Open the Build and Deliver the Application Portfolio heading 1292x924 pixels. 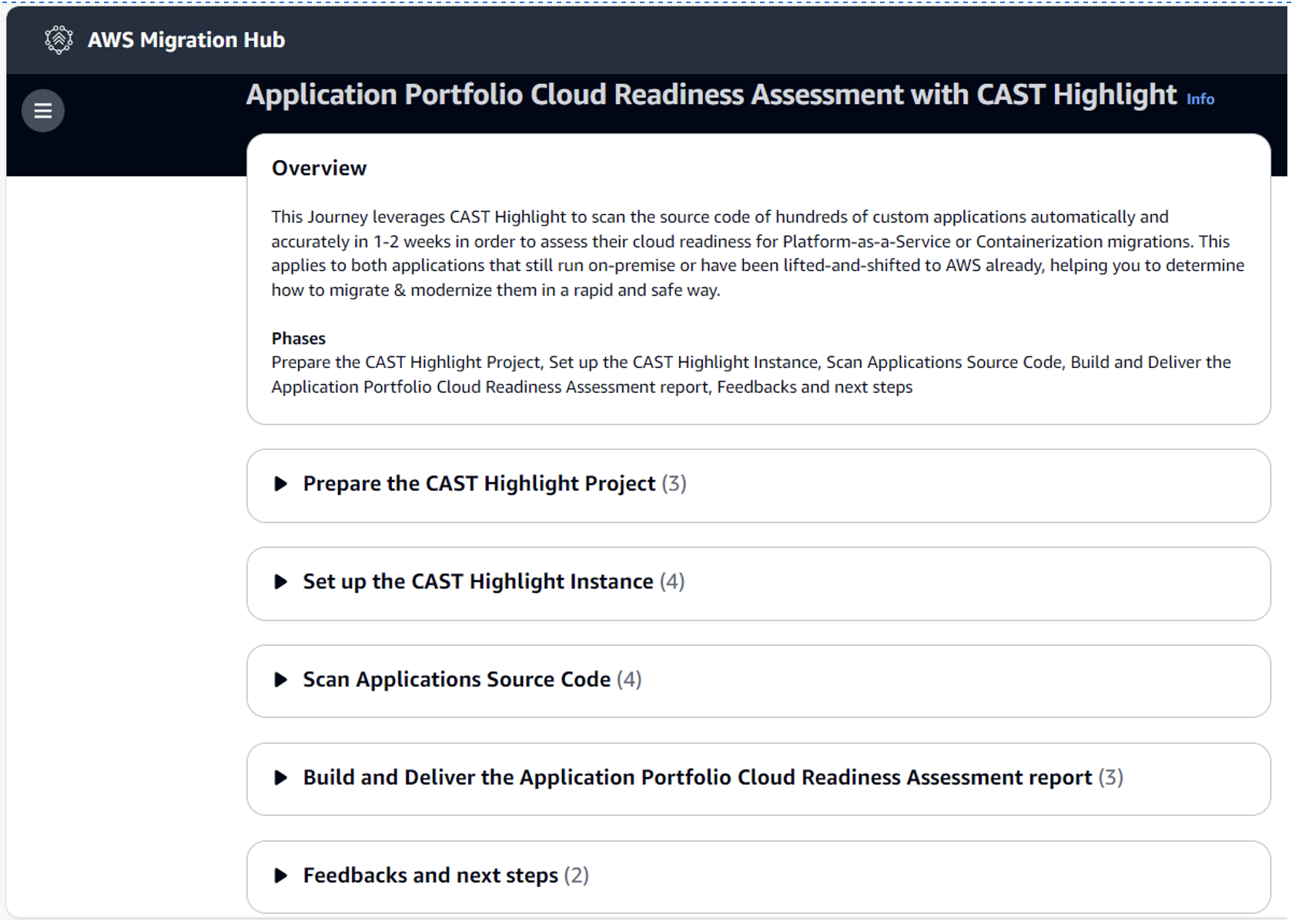pos(698,778)
